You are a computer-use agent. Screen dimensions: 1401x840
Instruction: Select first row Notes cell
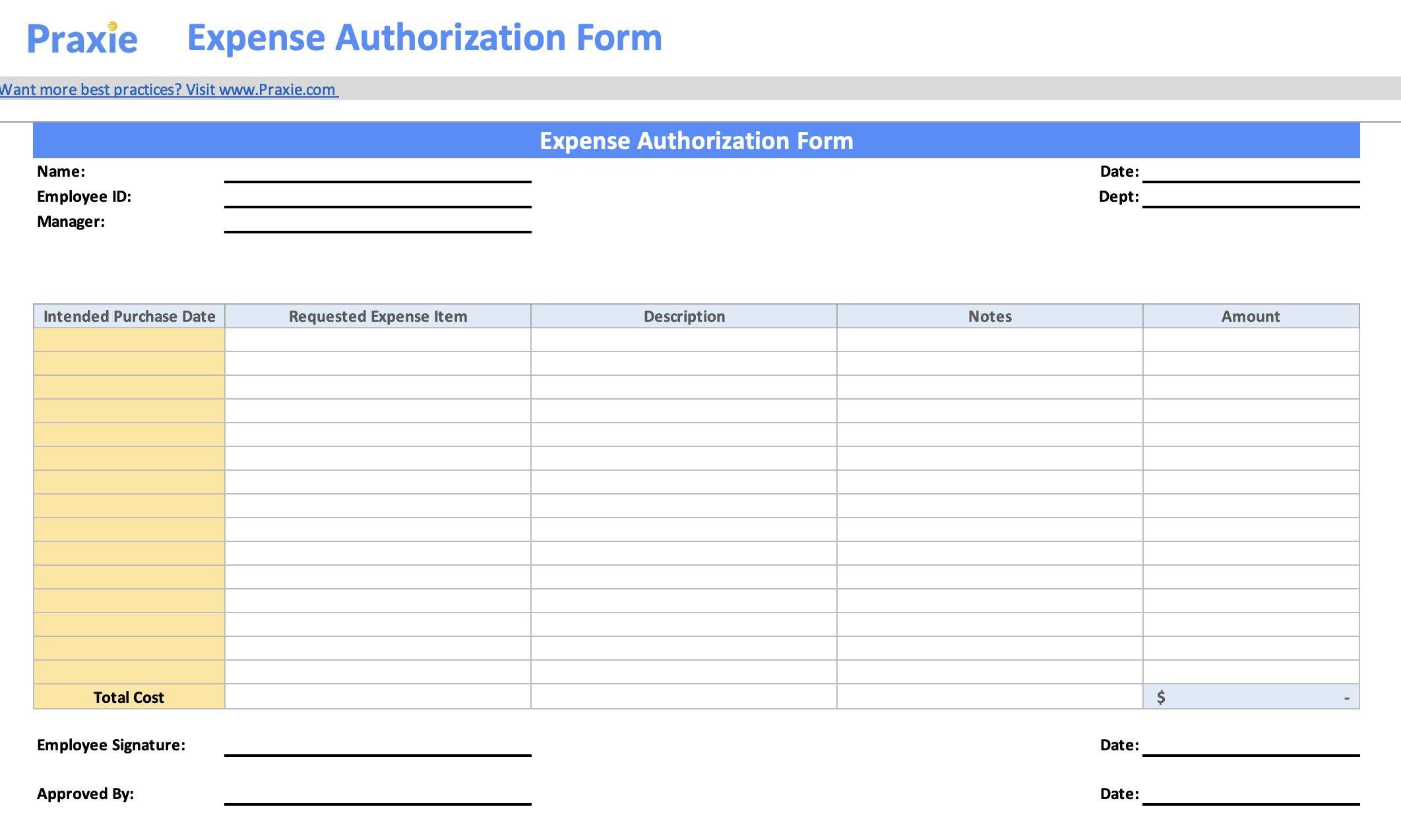990,340
